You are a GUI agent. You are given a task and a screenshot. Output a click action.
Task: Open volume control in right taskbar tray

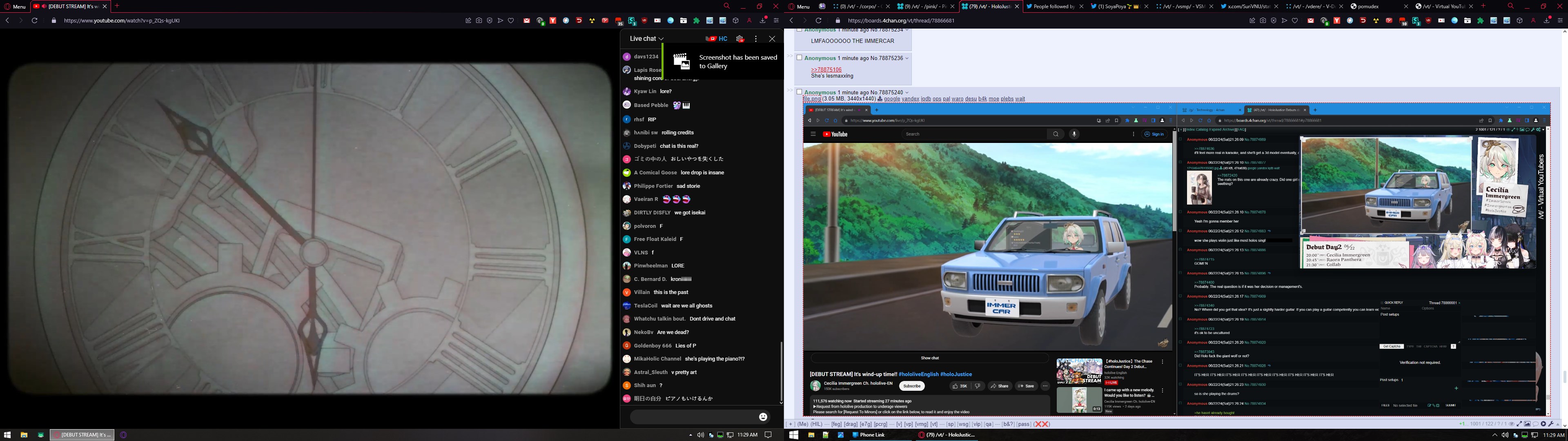pos(1505,435)
